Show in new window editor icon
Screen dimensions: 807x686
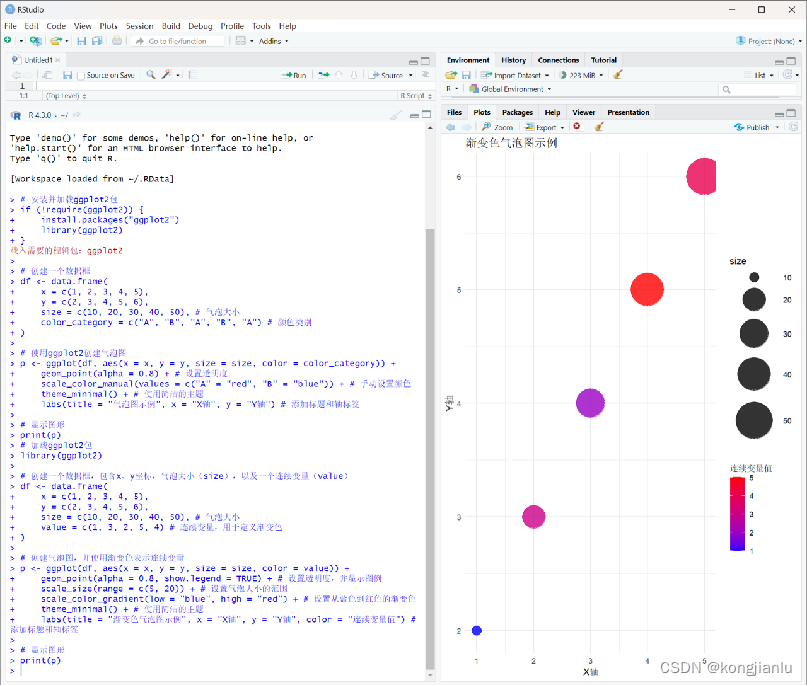click(47, 75)
